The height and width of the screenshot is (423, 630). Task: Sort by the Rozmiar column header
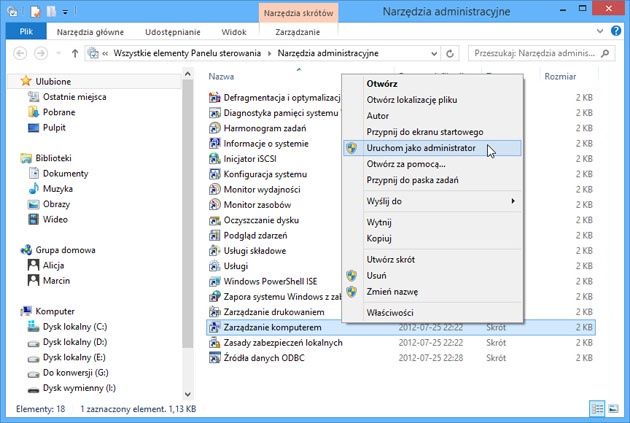(560, 76)
